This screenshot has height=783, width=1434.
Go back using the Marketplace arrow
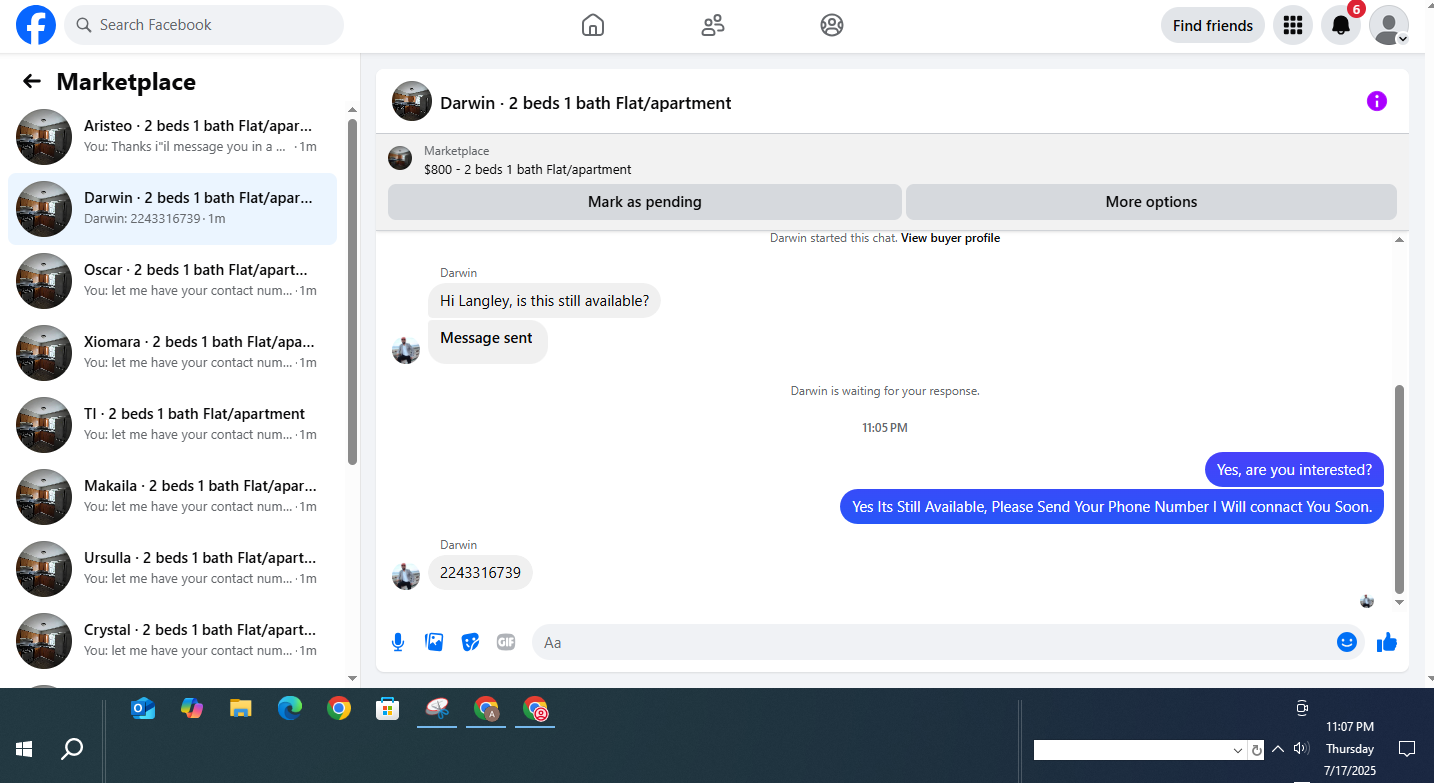point(32,82)
